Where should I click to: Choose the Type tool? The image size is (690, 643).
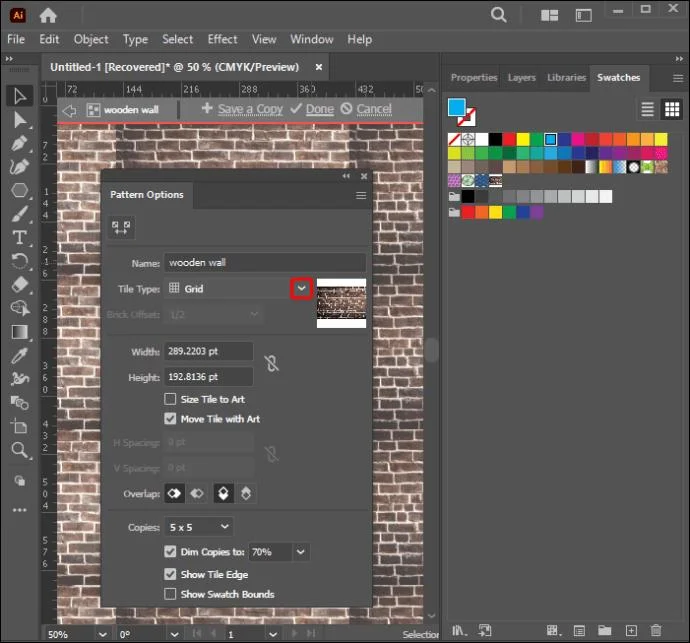pyautogui.click(x=19, y=238)
